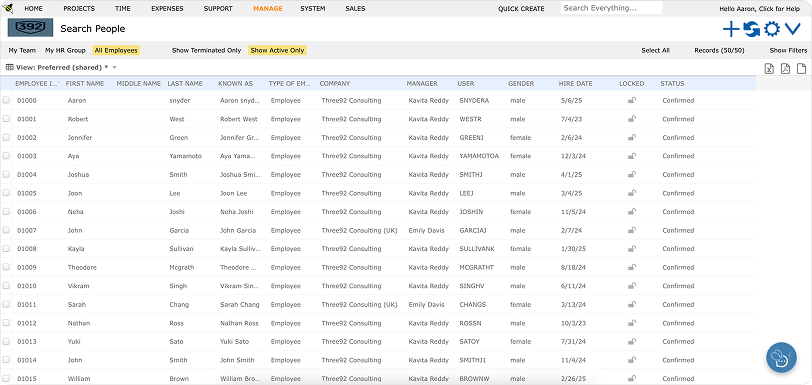
Task: Sort by Status column header
Action: pyautogui.click(x=672, y=83)
